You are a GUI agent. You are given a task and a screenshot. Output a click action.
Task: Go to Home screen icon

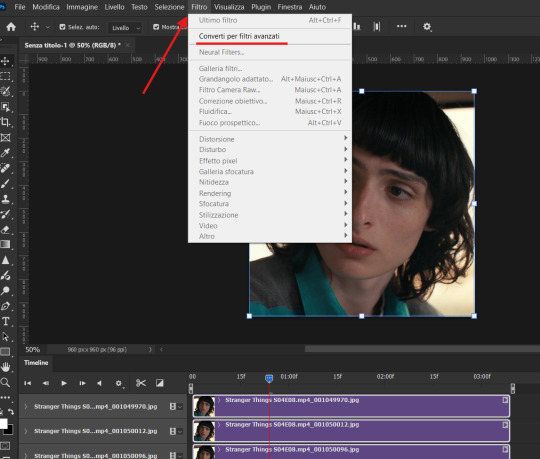pyautogui.click(x=11, y=27)
